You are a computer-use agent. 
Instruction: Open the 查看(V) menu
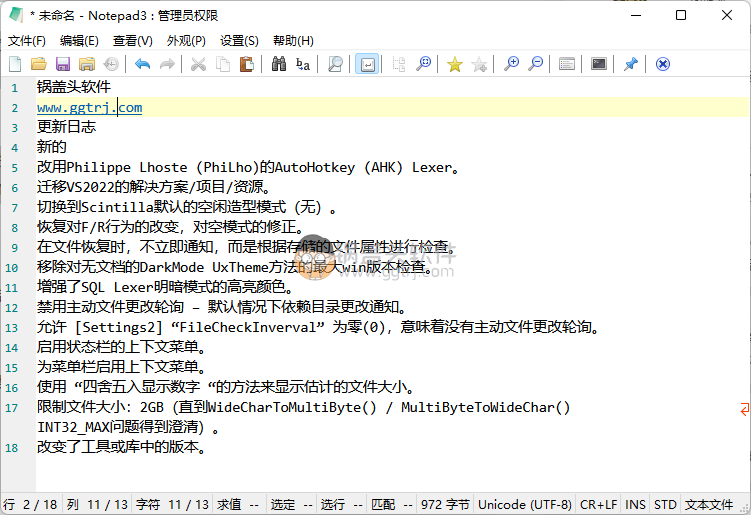pos(133,41)
